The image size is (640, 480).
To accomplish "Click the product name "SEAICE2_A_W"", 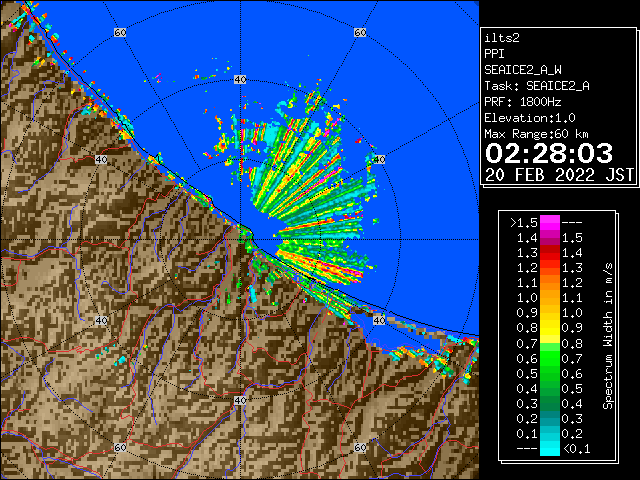I will 522,70.
